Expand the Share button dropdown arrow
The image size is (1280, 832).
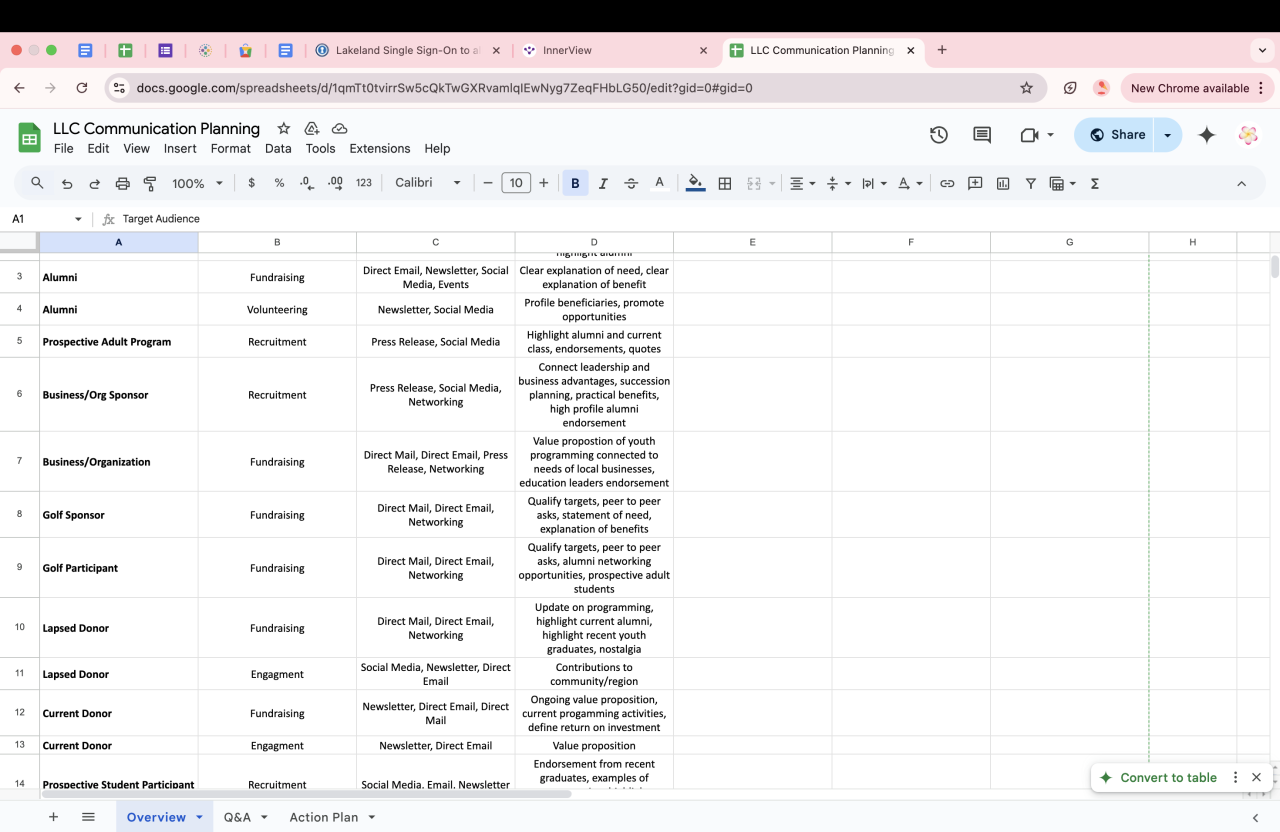pos(1167,135)
